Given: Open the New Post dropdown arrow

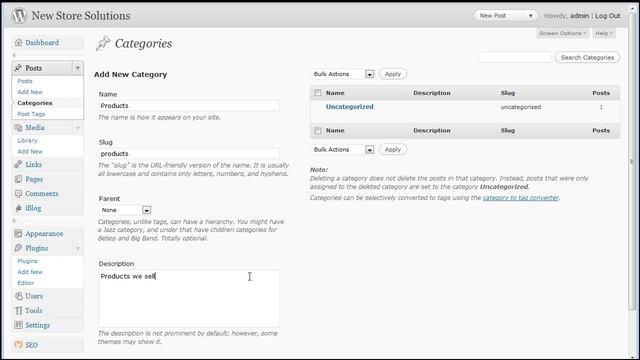Looking at the screenshot, I should pos(531,16).
